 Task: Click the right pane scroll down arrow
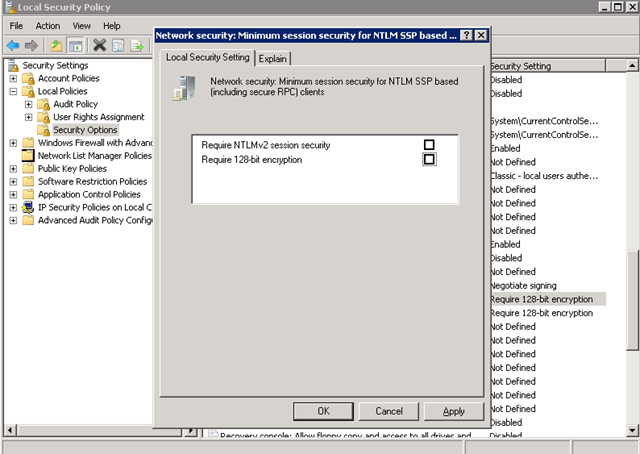(632, 430)
